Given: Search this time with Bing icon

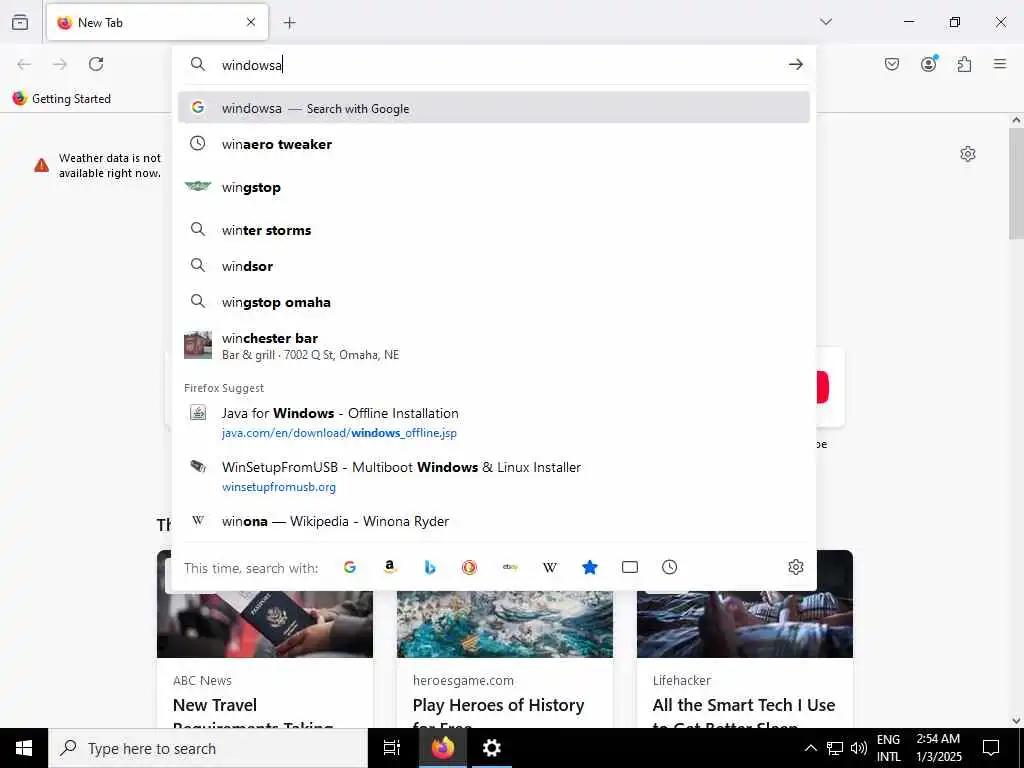Looking at the screenshot, I should (x=430, y=567).
